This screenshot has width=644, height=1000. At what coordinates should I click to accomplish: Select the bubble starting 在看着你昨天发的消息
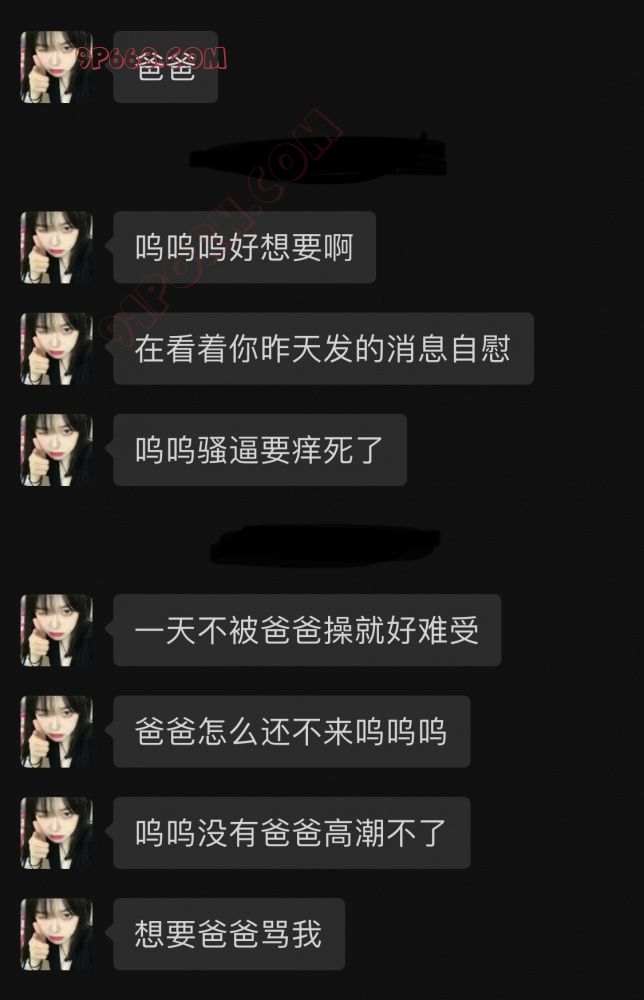tap(323, 349)
